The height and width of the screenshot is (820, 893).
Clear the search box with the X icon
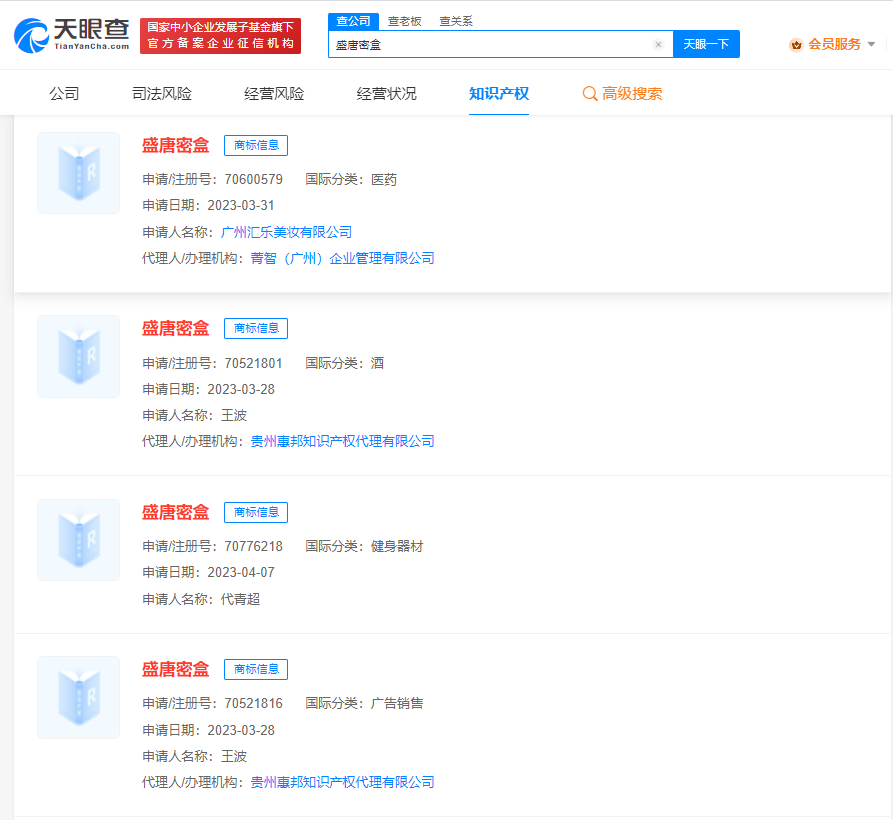pos(658,44)
